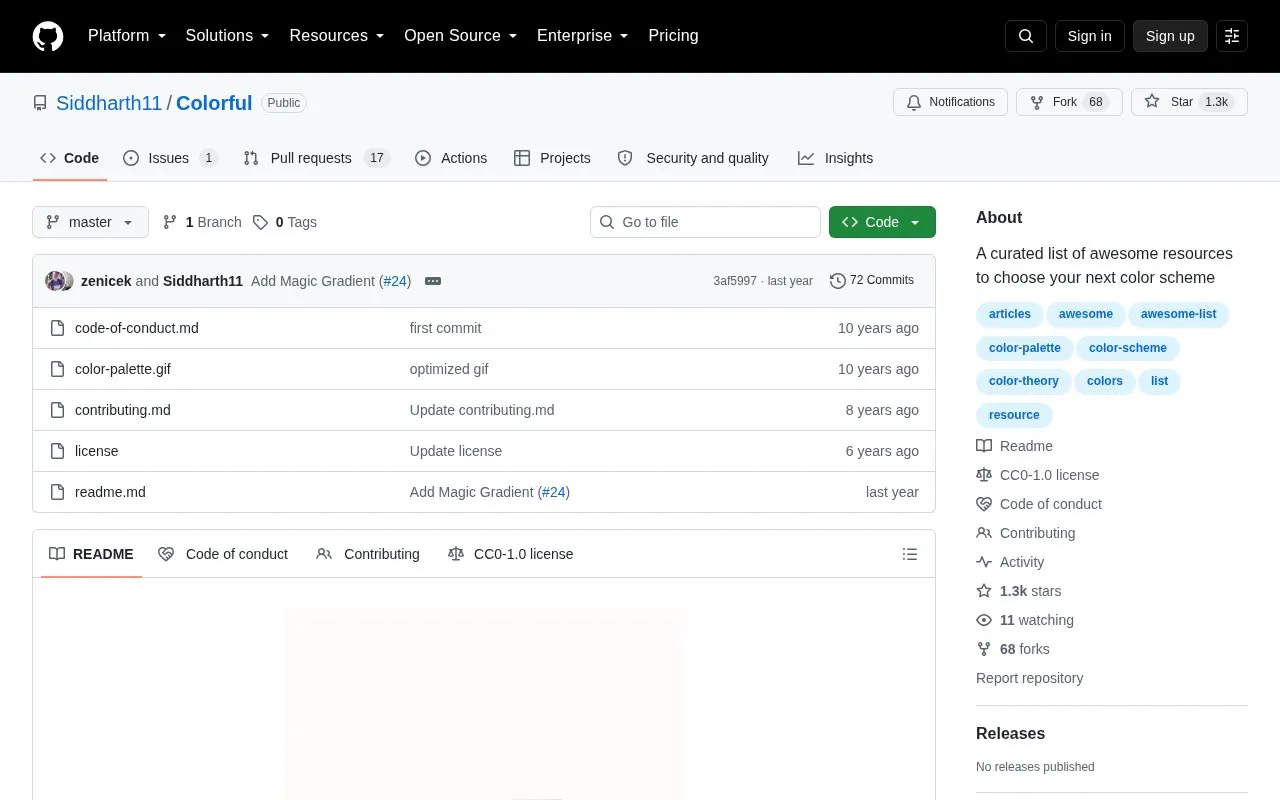Click the Sign in button

coord(1089,36)
